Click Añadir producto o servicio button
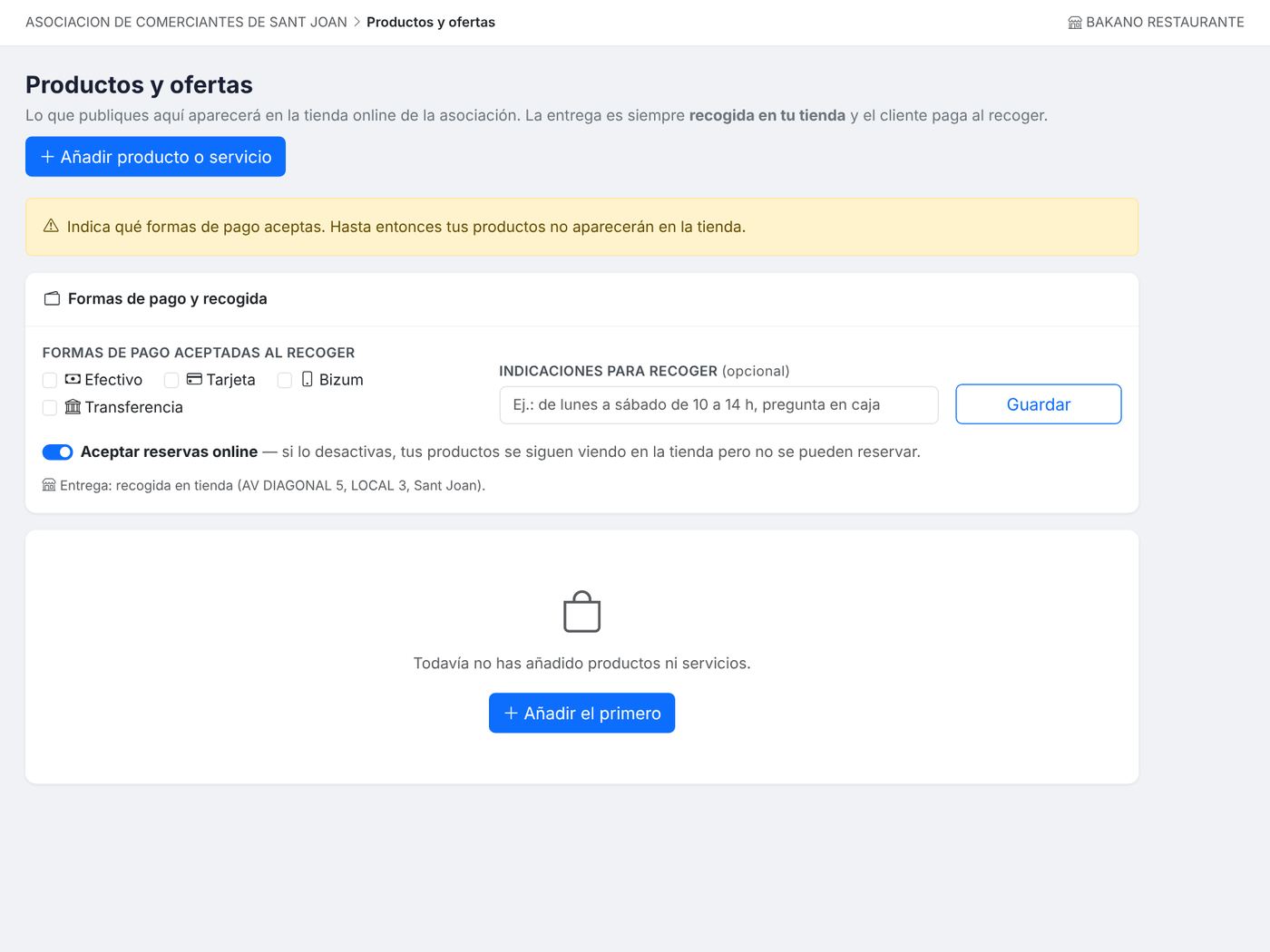Screen dimensions: 1270x952 click(155, 157)
